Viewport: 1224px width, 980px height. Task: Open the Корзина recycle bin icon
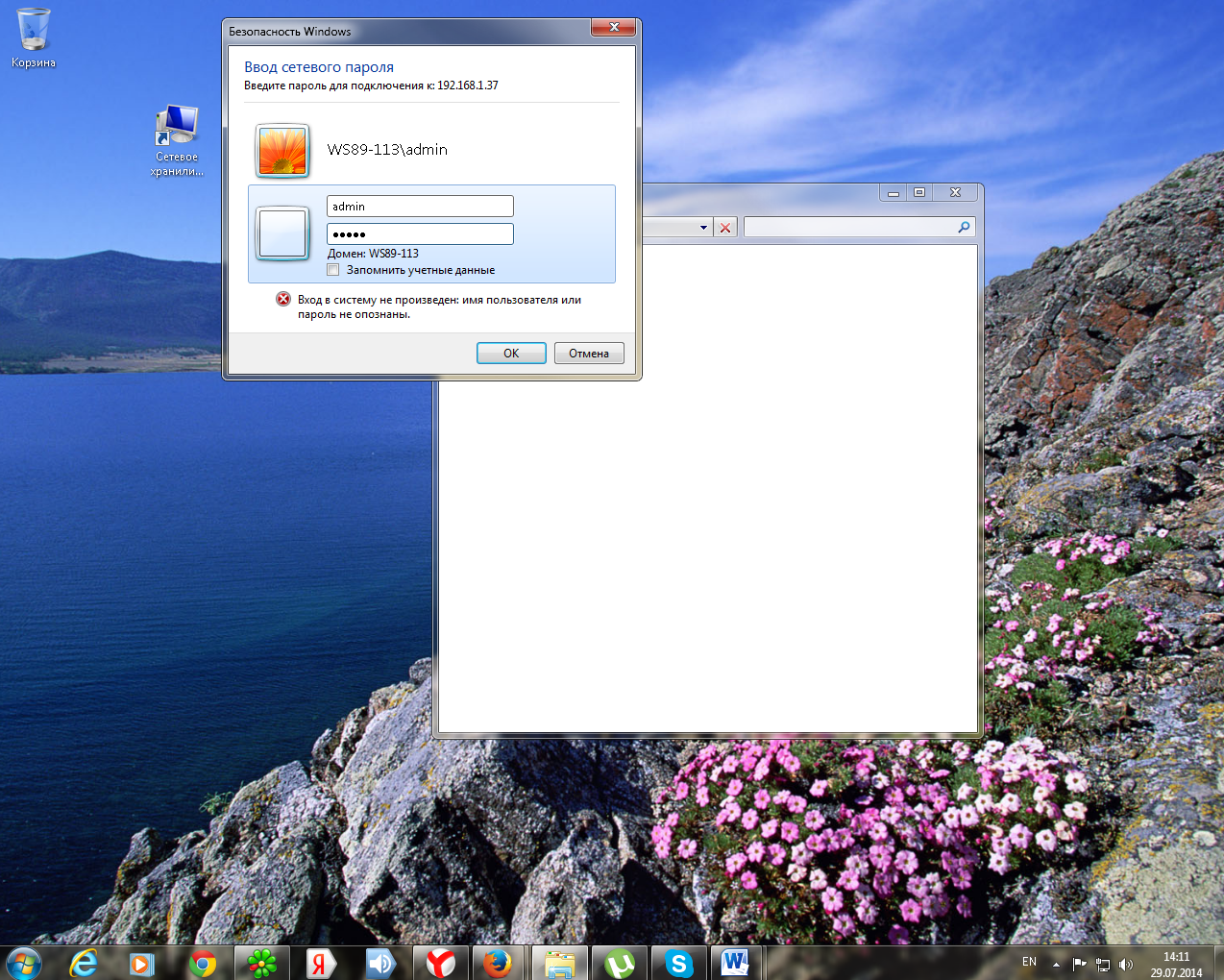34,38
